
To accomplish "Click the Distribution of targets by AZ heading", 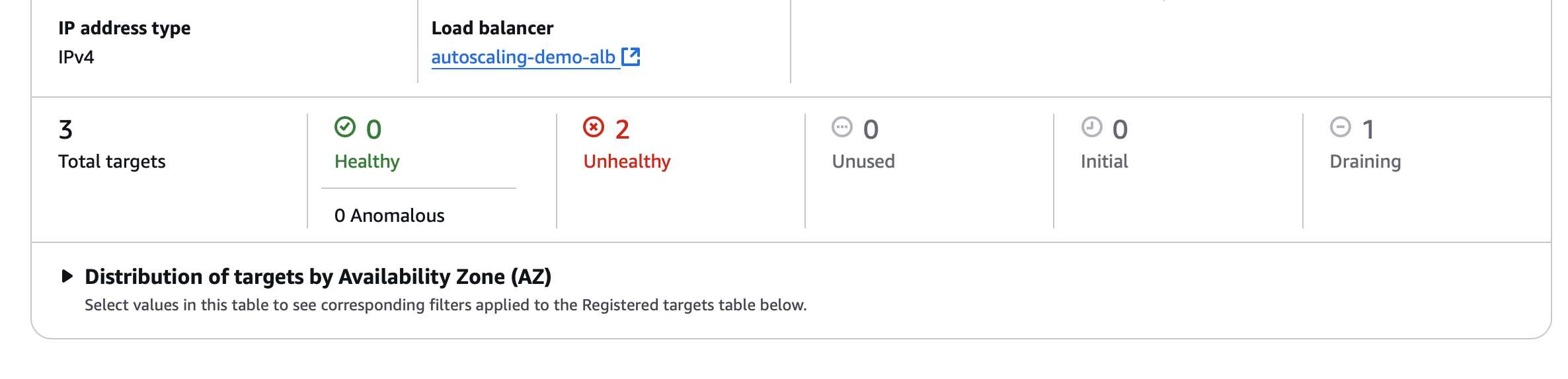I will pyautogui.click(x=318, y=277).
